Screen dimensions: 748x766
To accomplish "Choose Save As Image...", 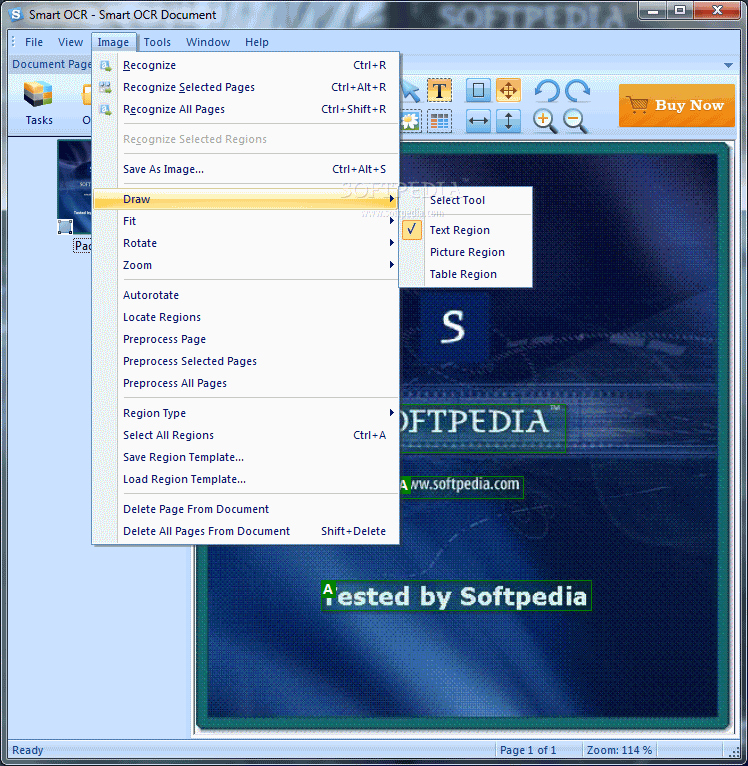I will [x=245, y=169].
